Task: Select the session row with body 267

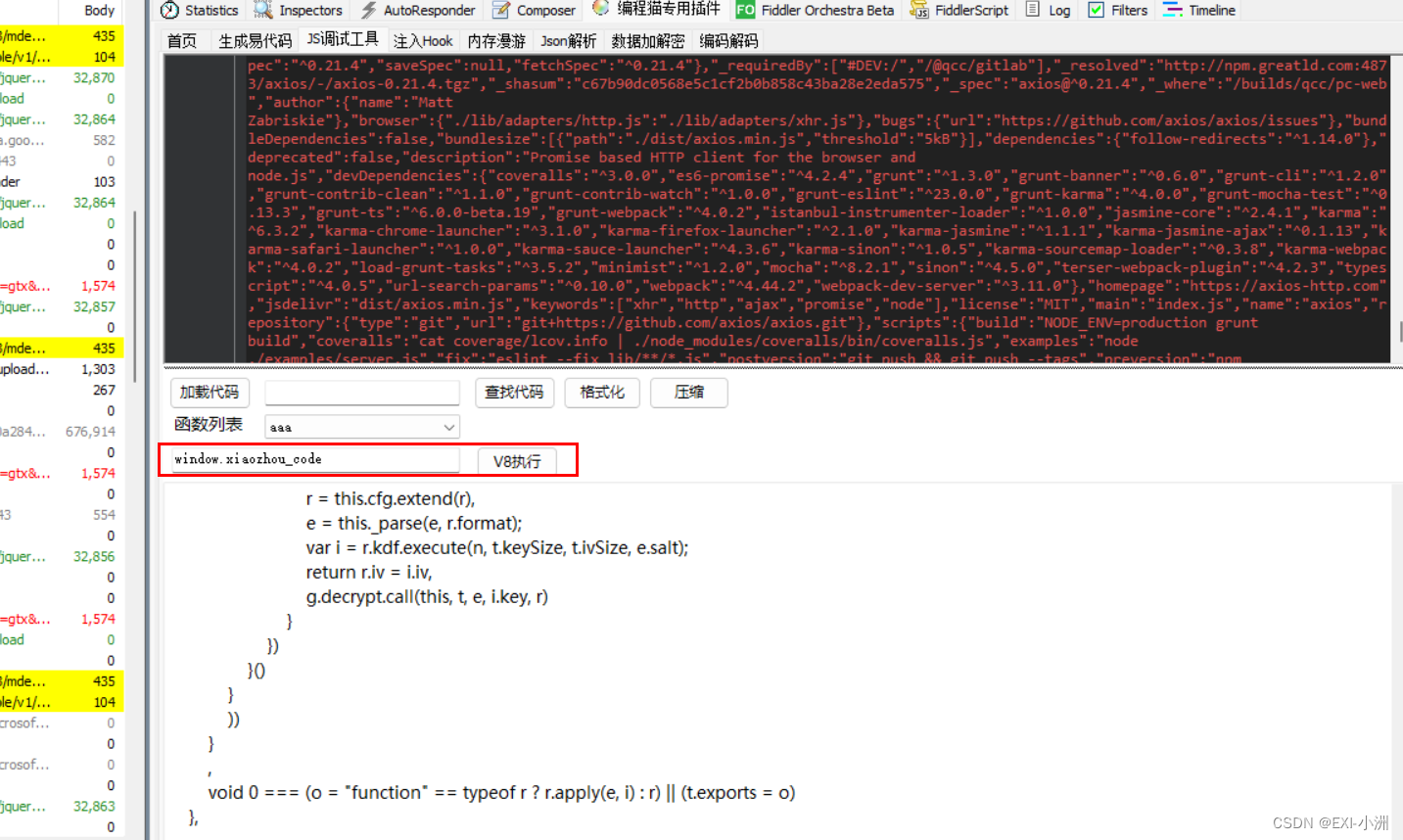Action: [x=62, y=390]
